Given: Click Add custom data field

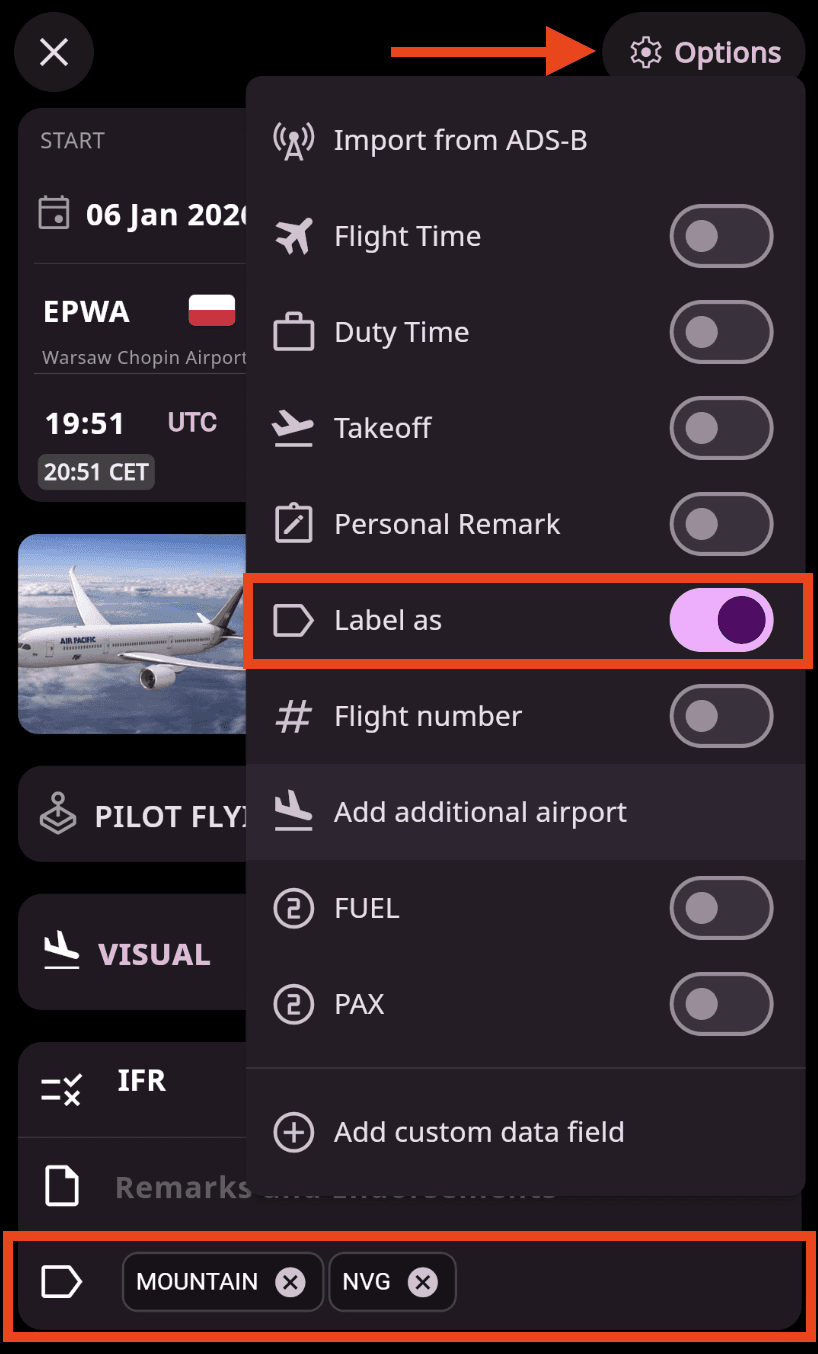Looking at the screenshot, I should (x=478, y=1132).
